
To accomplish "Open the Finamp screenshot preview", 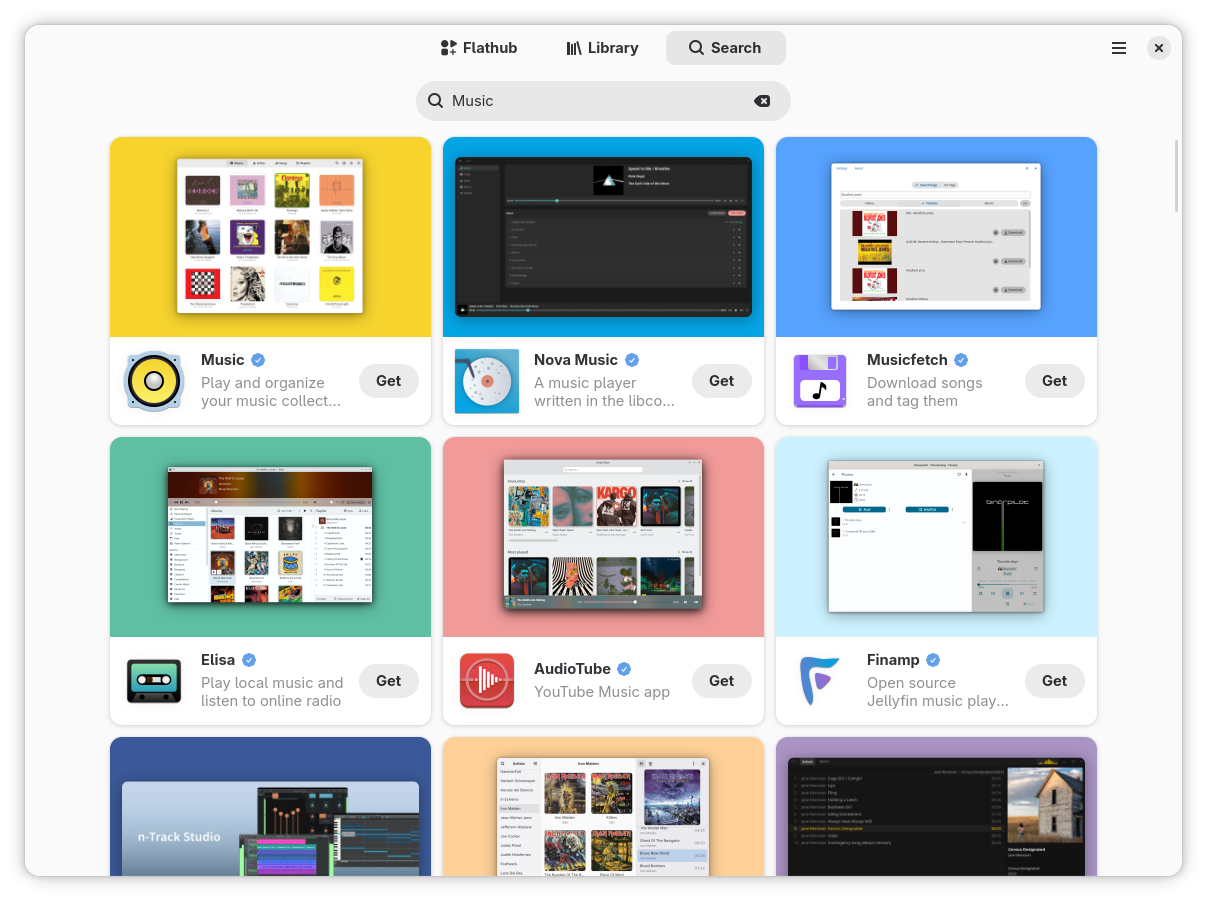I will [936, 537].
